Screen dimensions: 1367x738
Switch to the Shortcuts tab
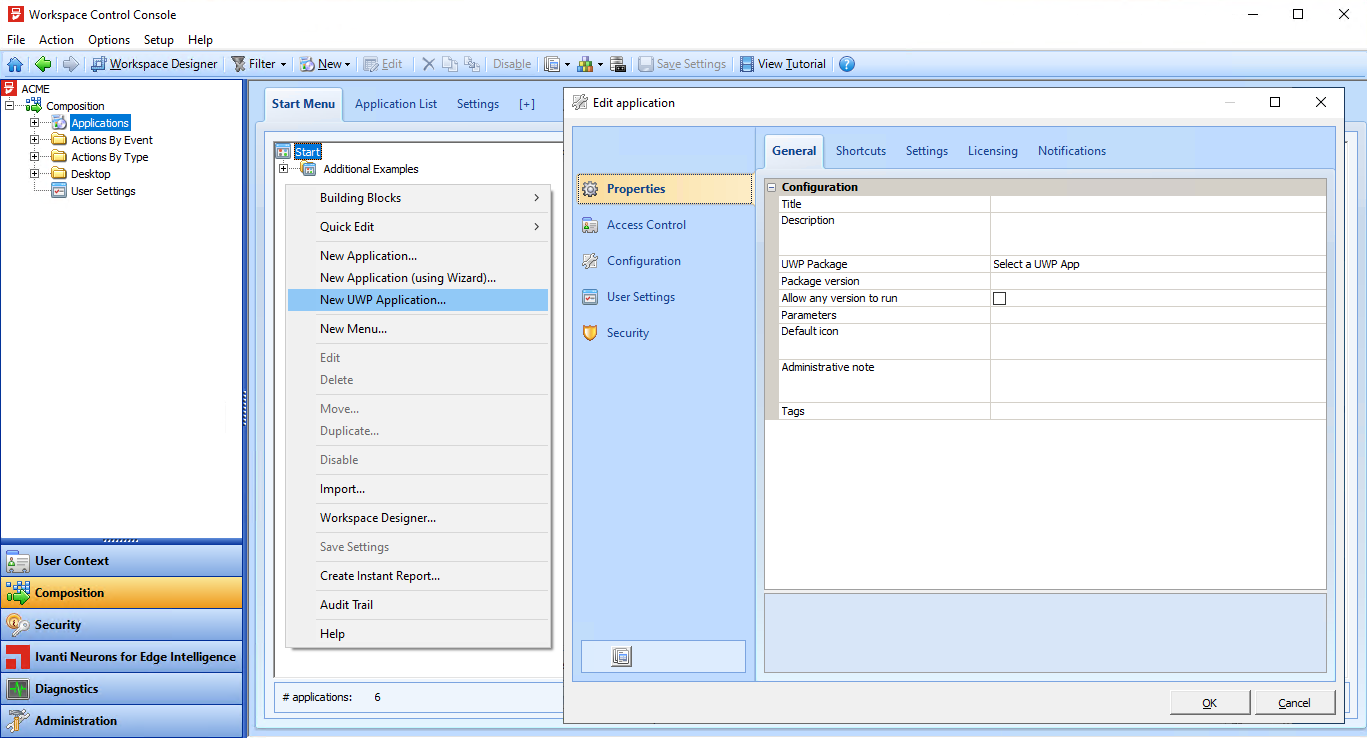click(861, 151)
